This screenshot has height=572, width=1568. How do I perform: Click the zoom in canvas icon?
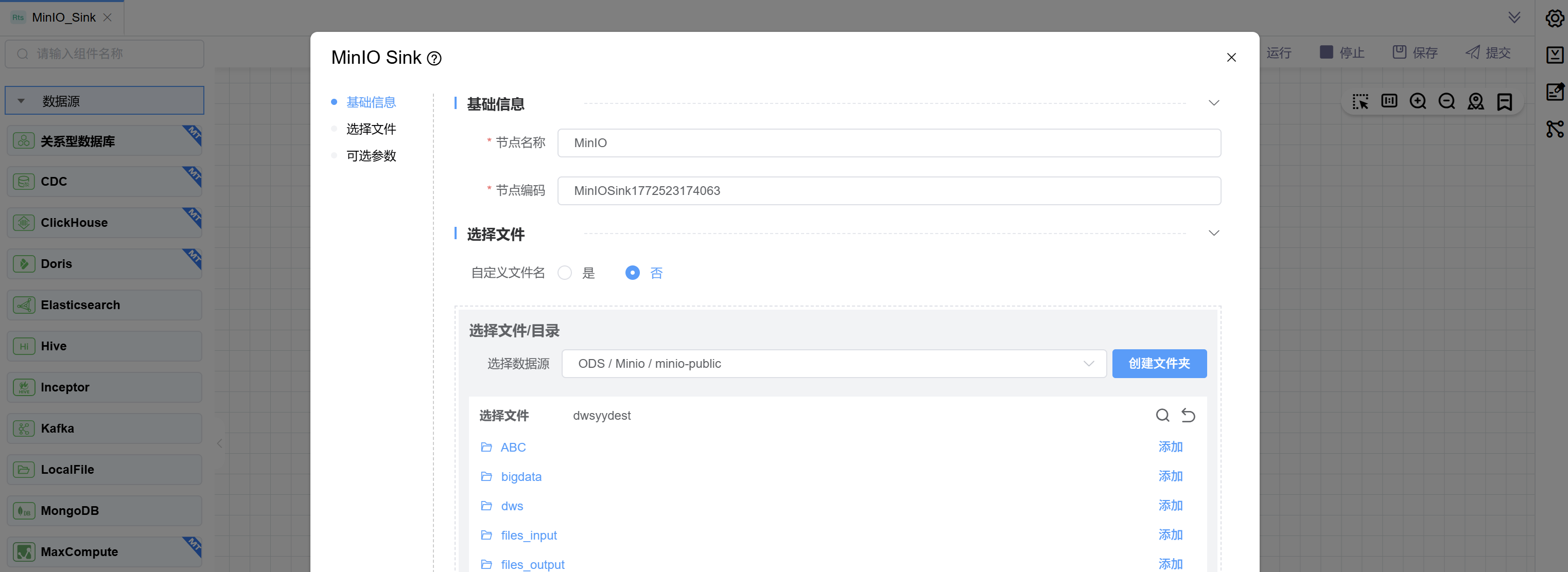coord(1418,101)
